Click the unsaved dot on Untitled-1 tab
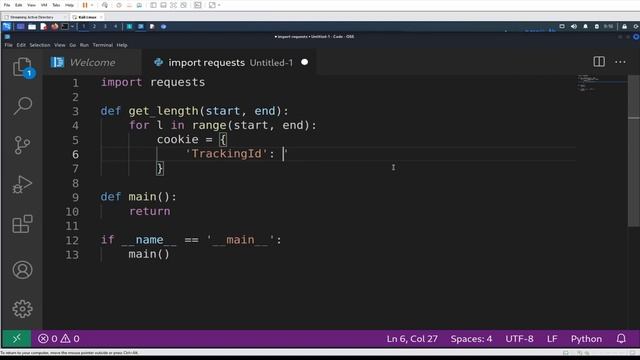Viewport: 640px width, 360px height. pos(304,62)
